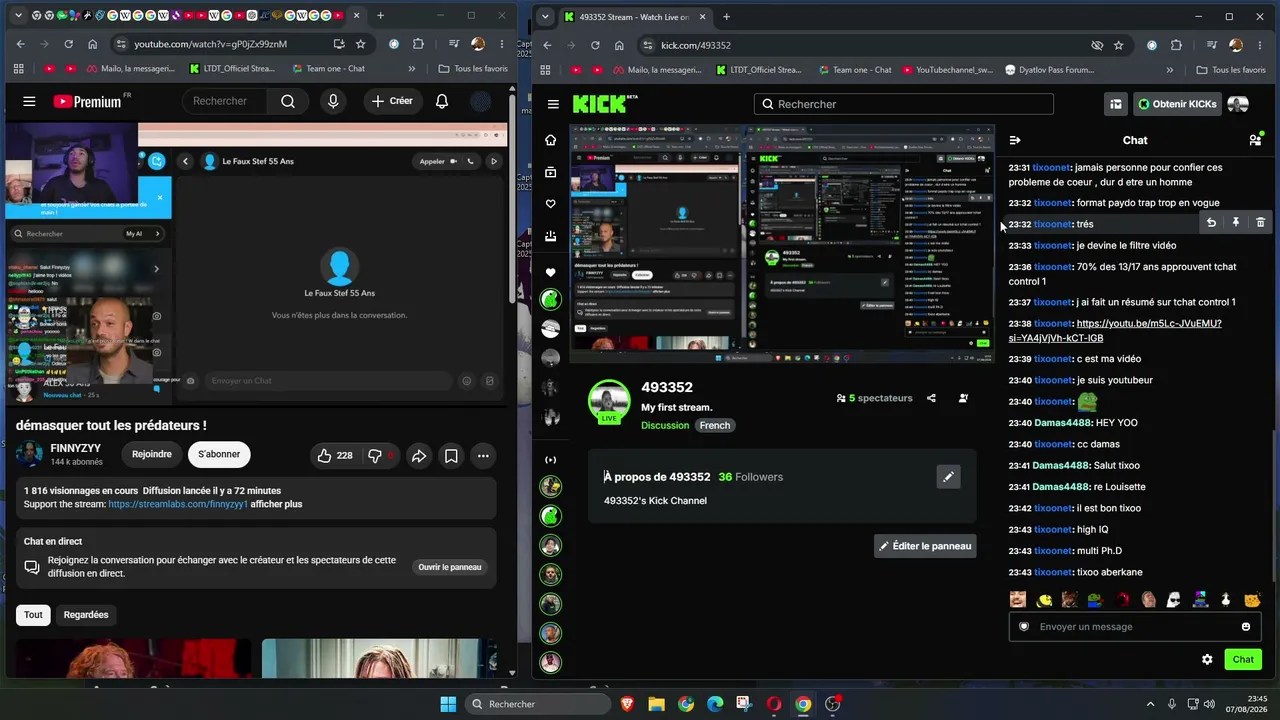The height and width of the screenshot is (720, 1280).
Task: Click 'Ouvrir le panneau' for live chat
Action: 450,567
